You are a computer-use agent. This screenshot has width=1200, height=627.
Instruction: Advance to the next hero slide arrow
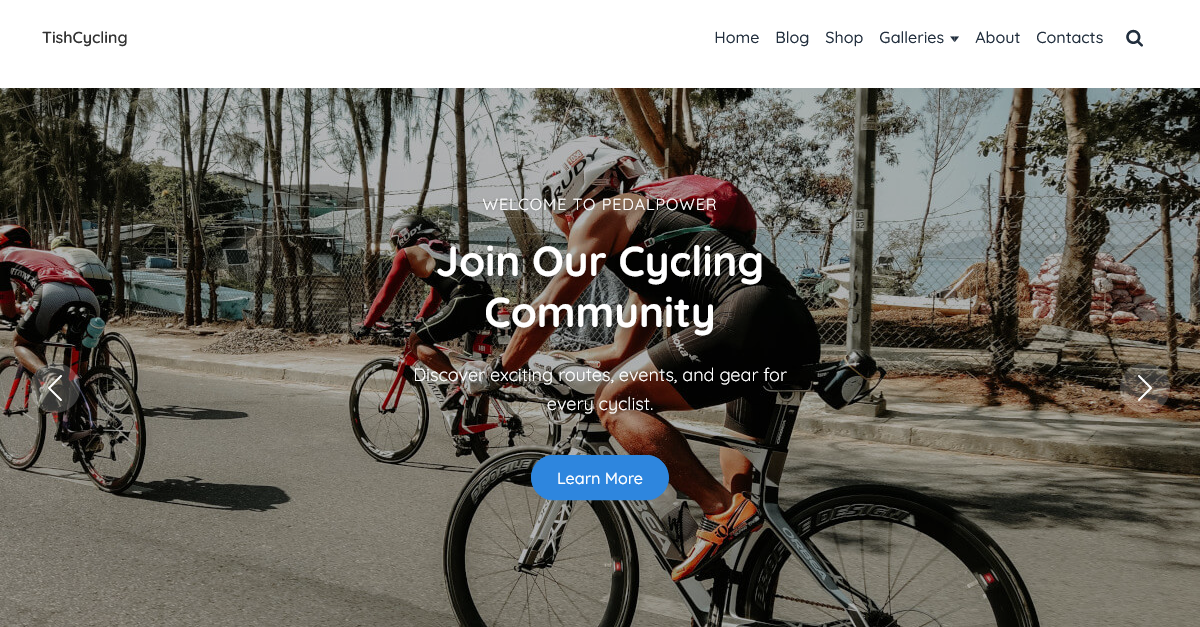click(x=1144, y=389)
